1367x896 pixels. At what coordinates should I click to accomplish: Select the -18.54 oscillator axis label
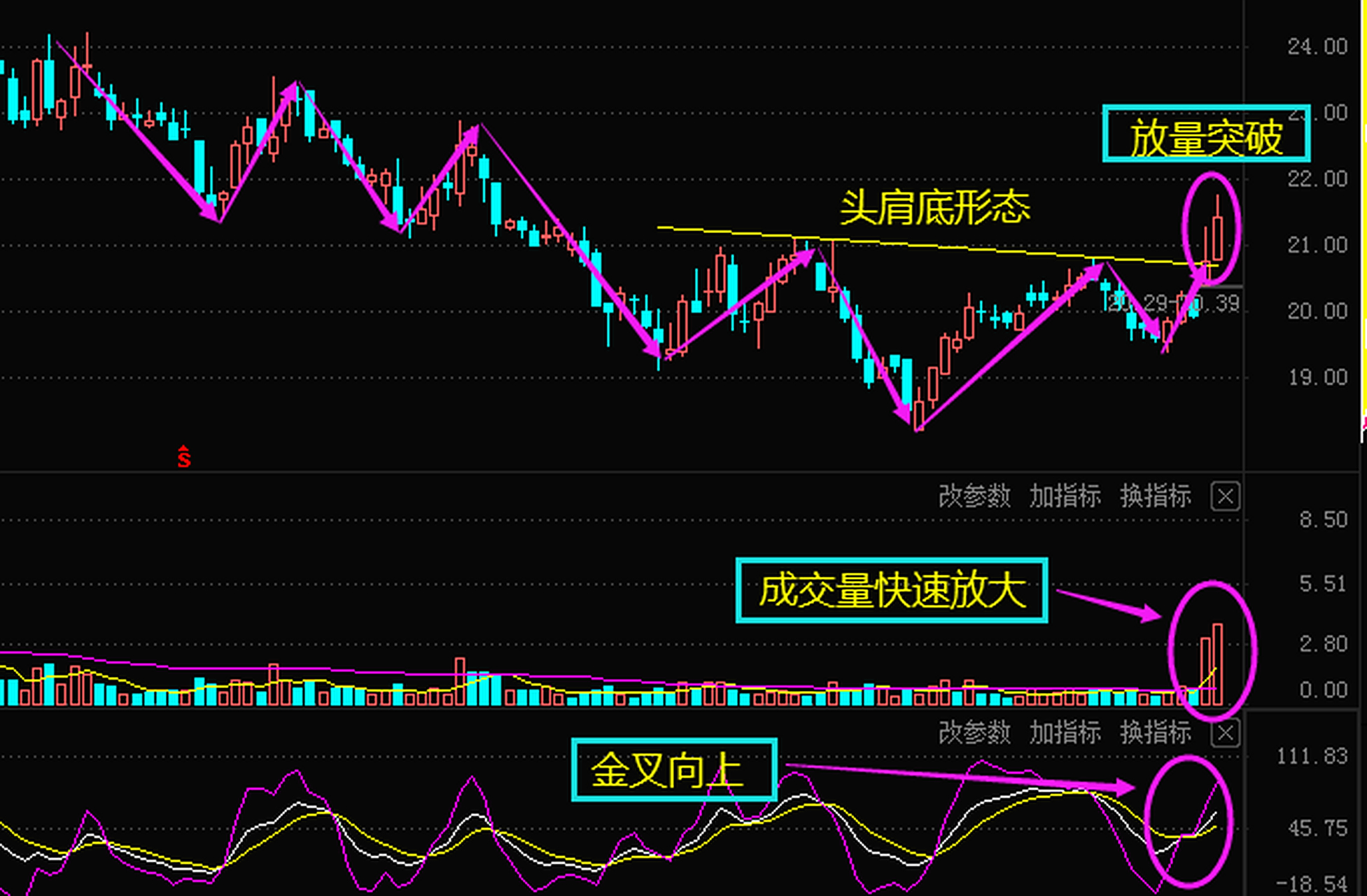click(x=1312, y=885)
